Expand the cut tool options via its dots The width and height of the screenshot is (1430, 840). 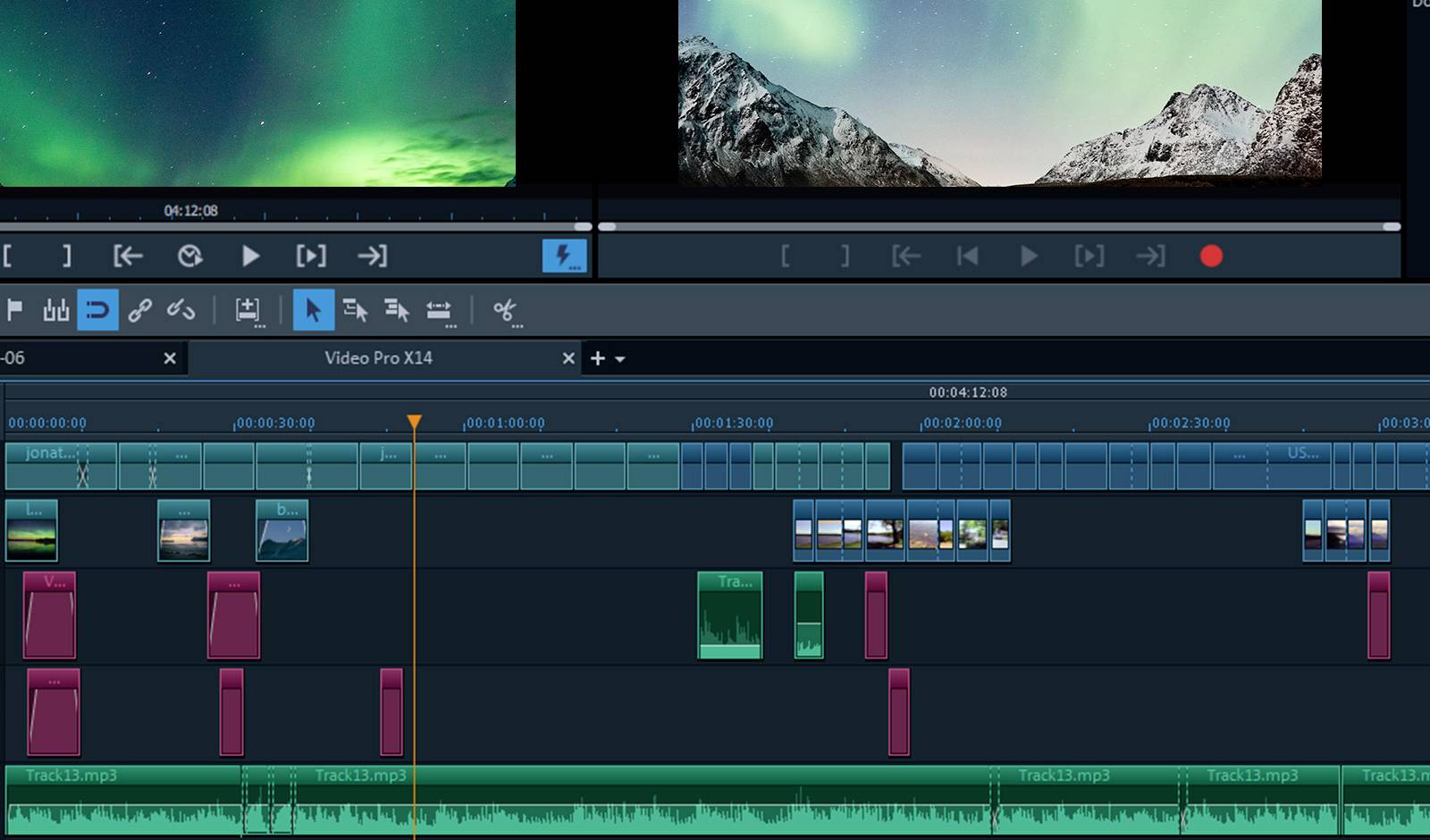[517, 325]
